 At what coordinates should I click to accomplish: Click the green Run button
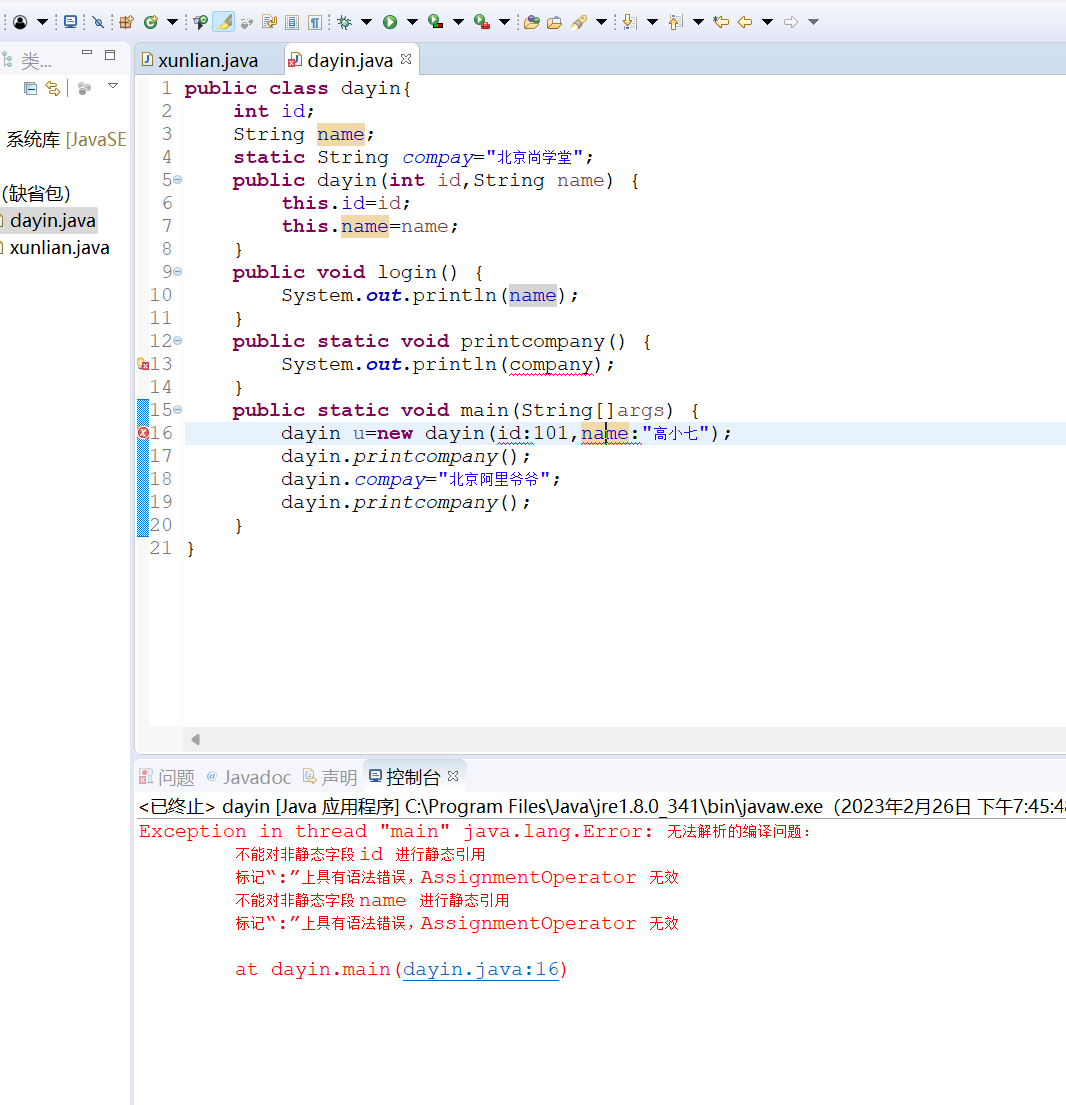(390, 22)
